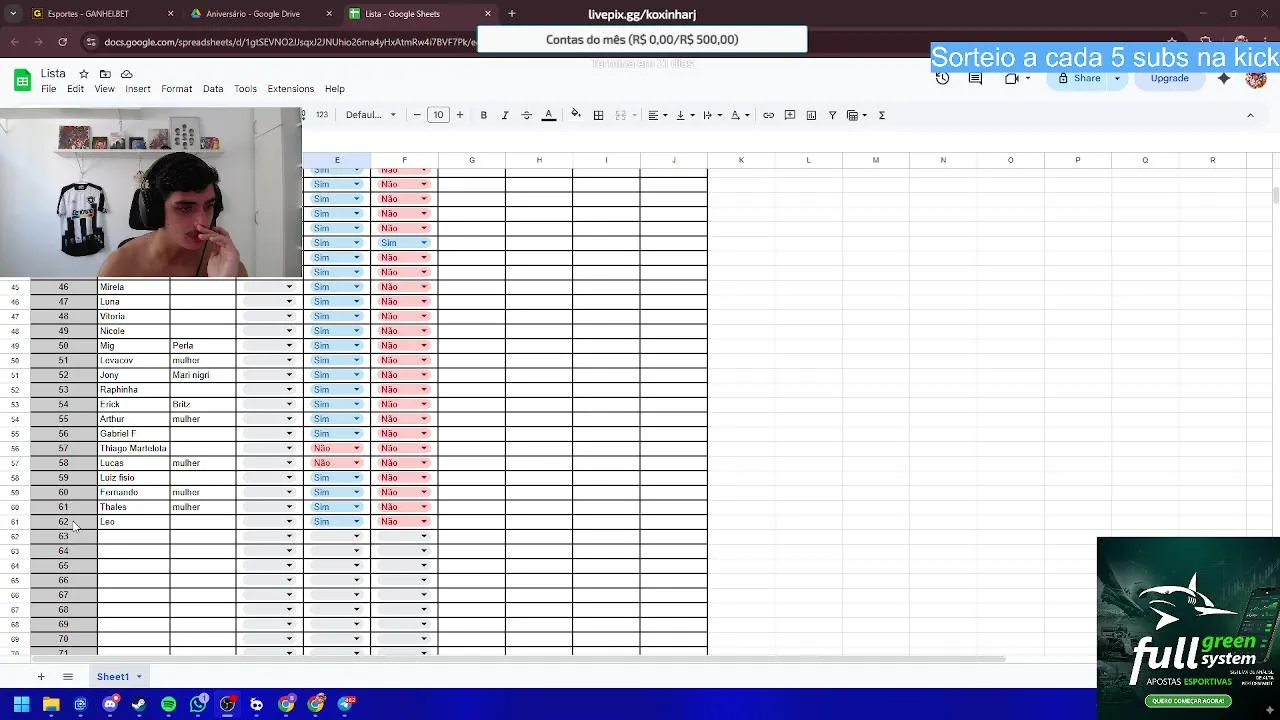Select the cell containing Mari nigri

point(203,375)
